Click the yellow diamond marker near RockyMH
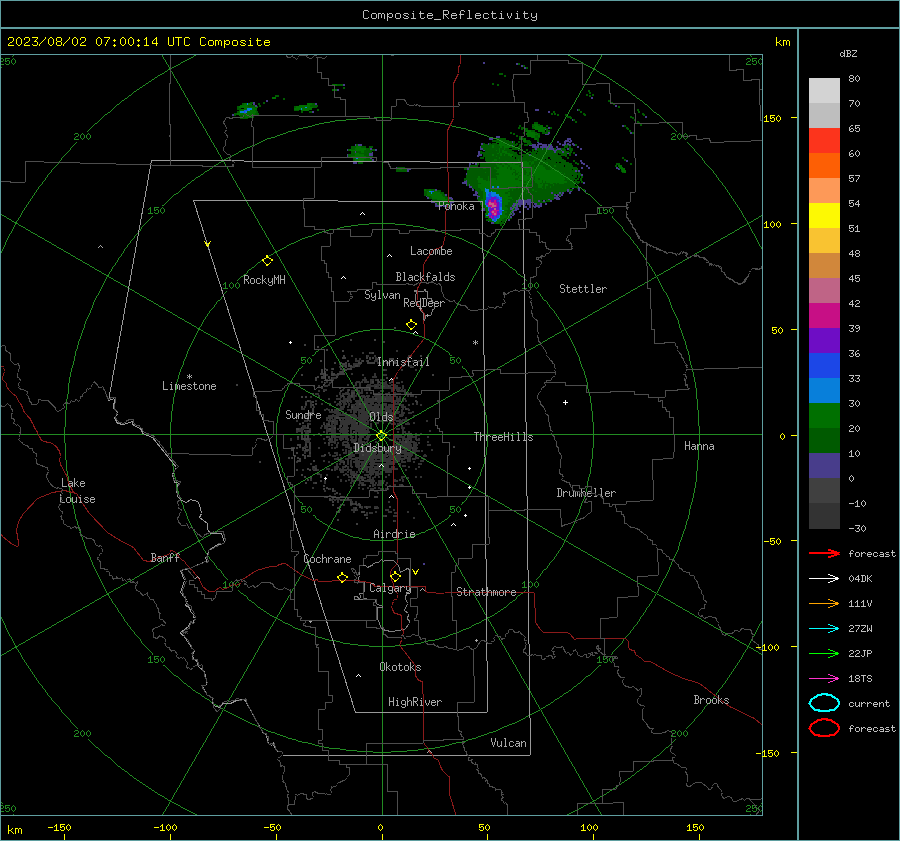The image size is (900, 841). tap(267, 261)
